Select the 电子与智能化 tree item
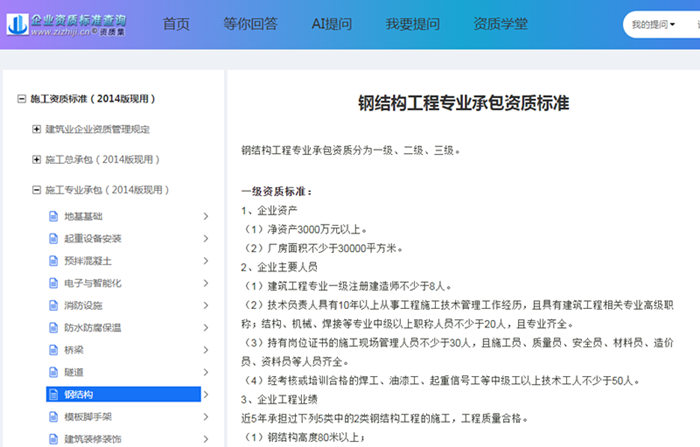 [93, 283]
